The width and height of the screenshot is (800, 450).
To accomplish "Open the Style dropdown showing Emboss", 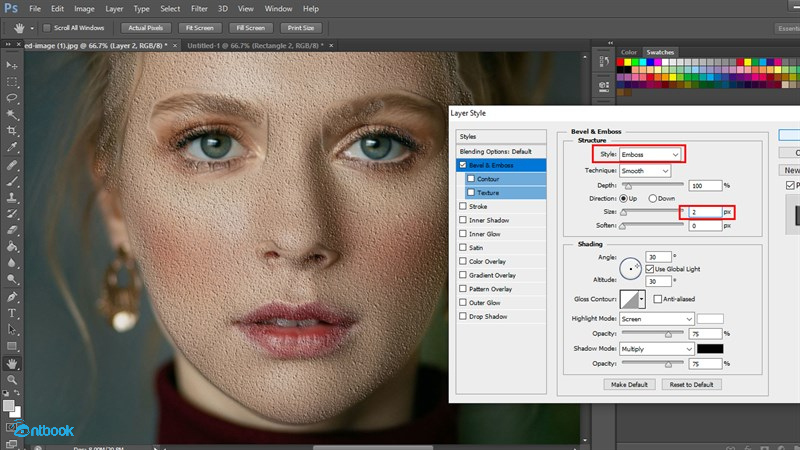I will click(x=650, y=155).
